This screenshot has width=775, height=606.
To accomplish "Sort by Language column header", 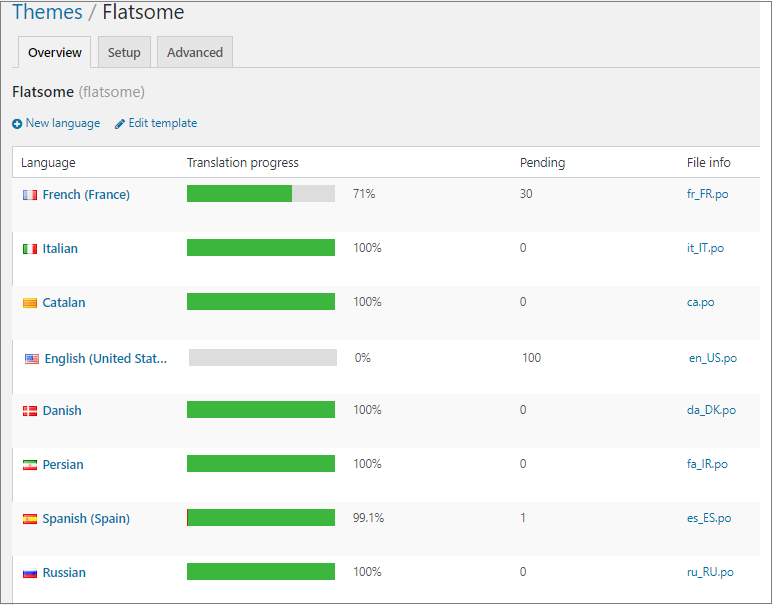I will click(x=48, y=163).
